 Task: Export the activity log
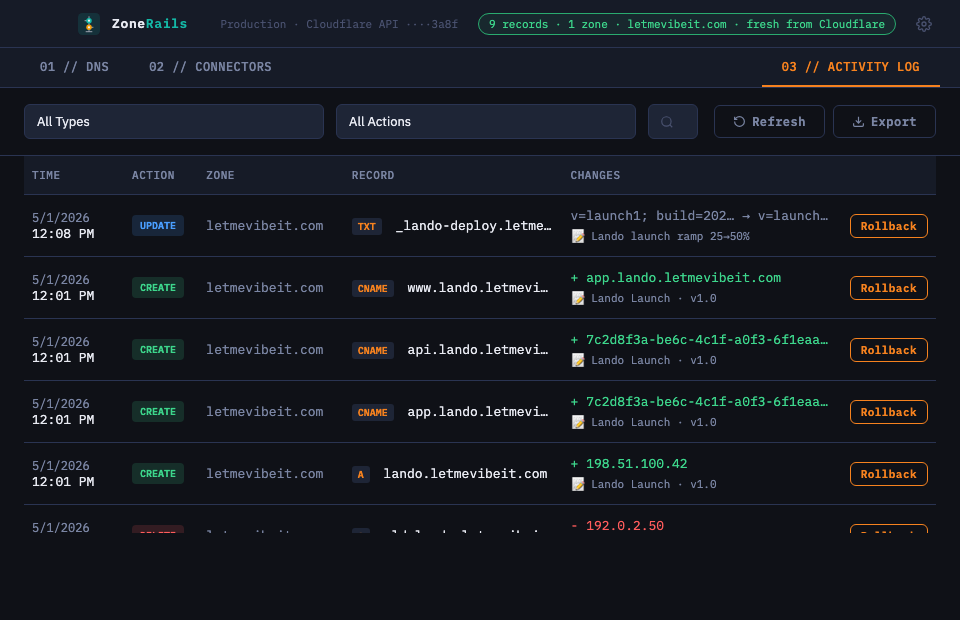(x=884, y=121)
